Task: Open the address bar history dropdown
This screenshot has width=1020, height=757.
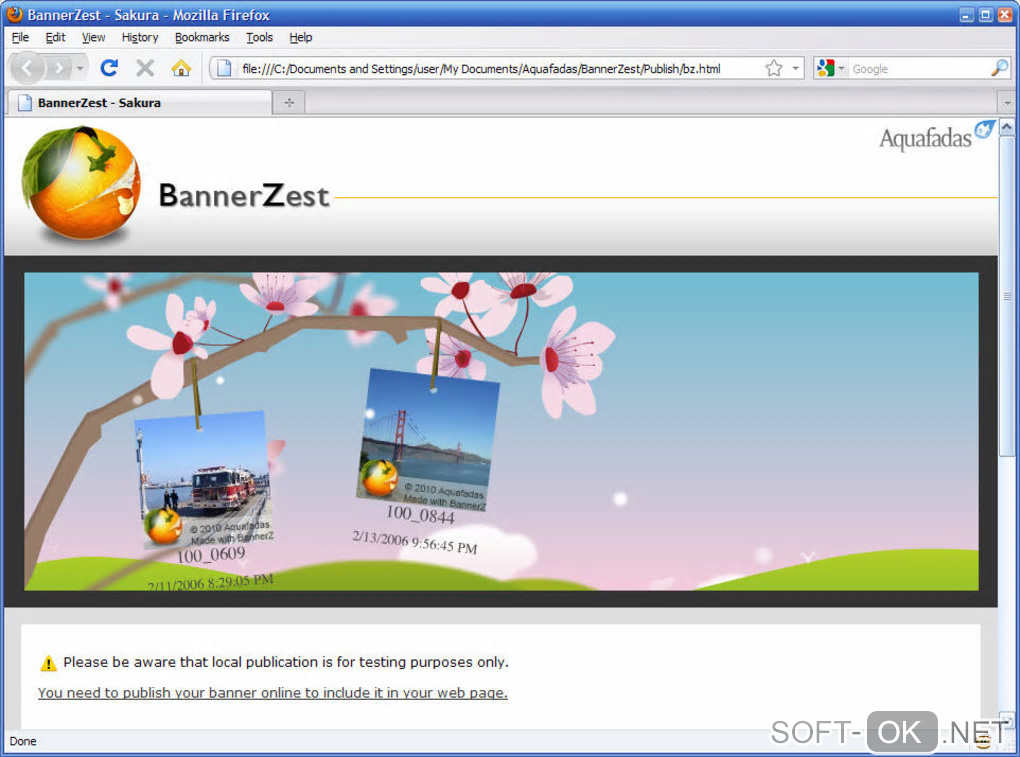Action: pos(795,68)
